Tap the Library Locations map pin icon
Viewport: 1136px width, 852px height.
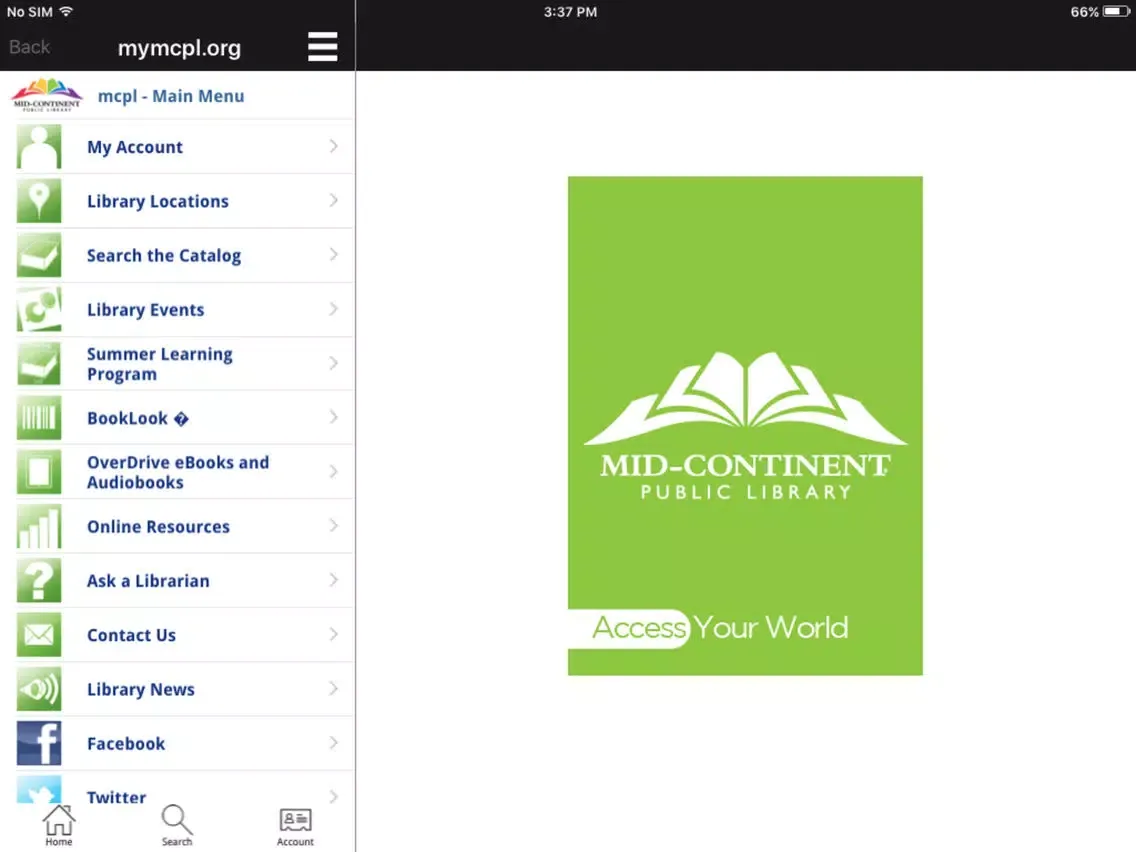[x=39, y=201]
